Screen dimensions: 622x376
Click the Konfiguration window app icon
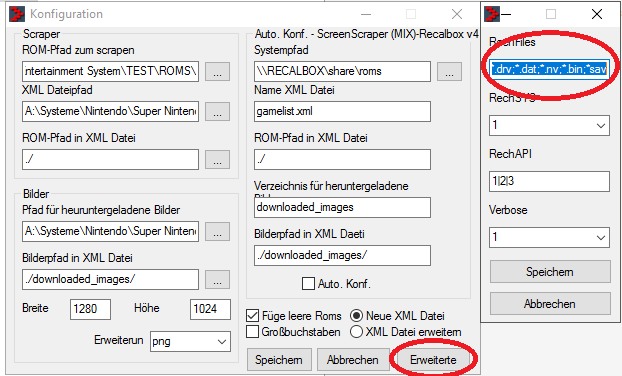coord(17,14)
